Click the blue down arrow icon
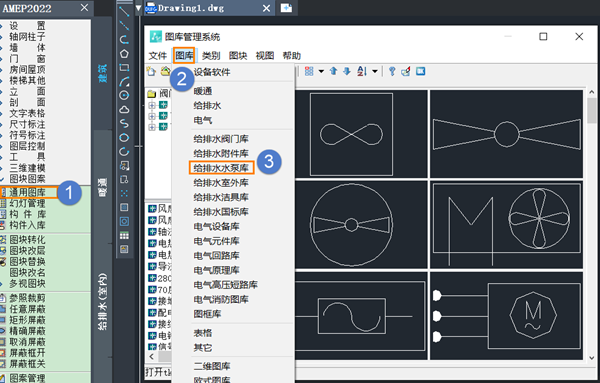This screenshot has height=383, width=600. coord(347,71)
